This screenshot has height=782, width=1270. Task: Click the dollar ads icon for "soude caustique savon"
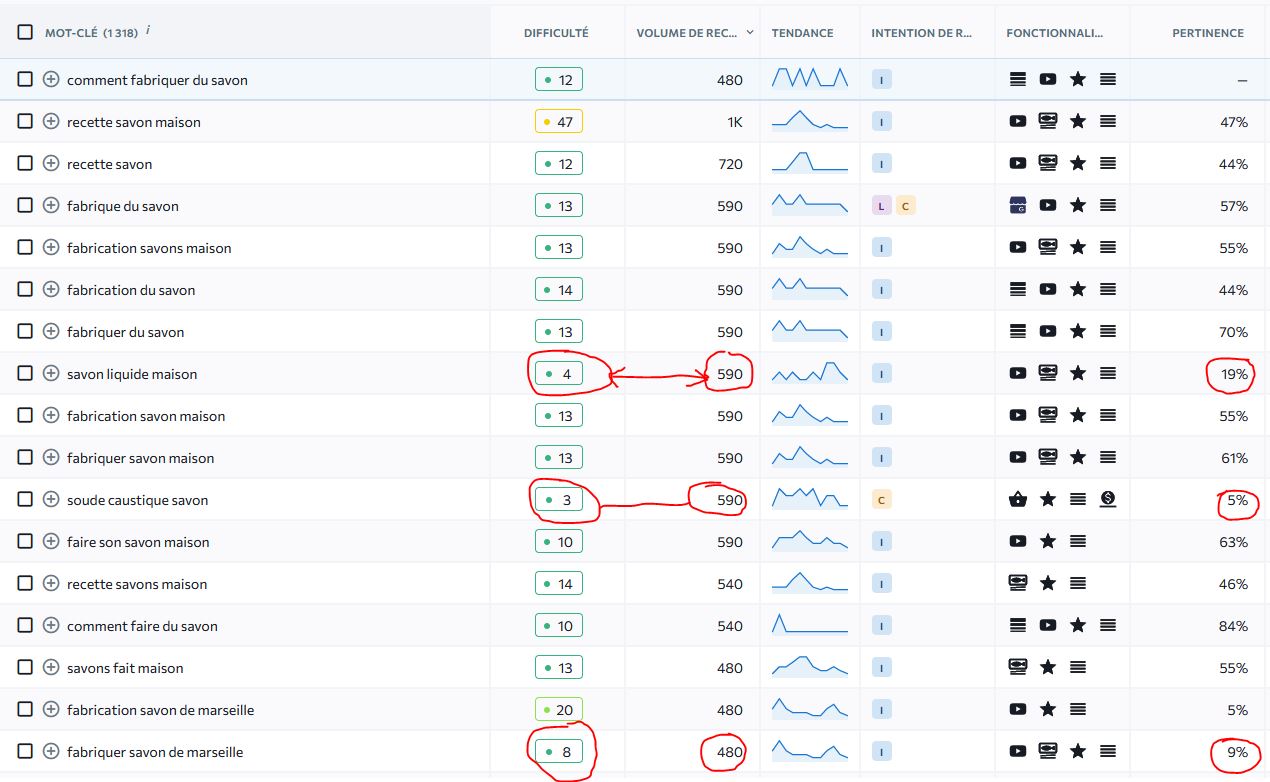[1110, 500]
